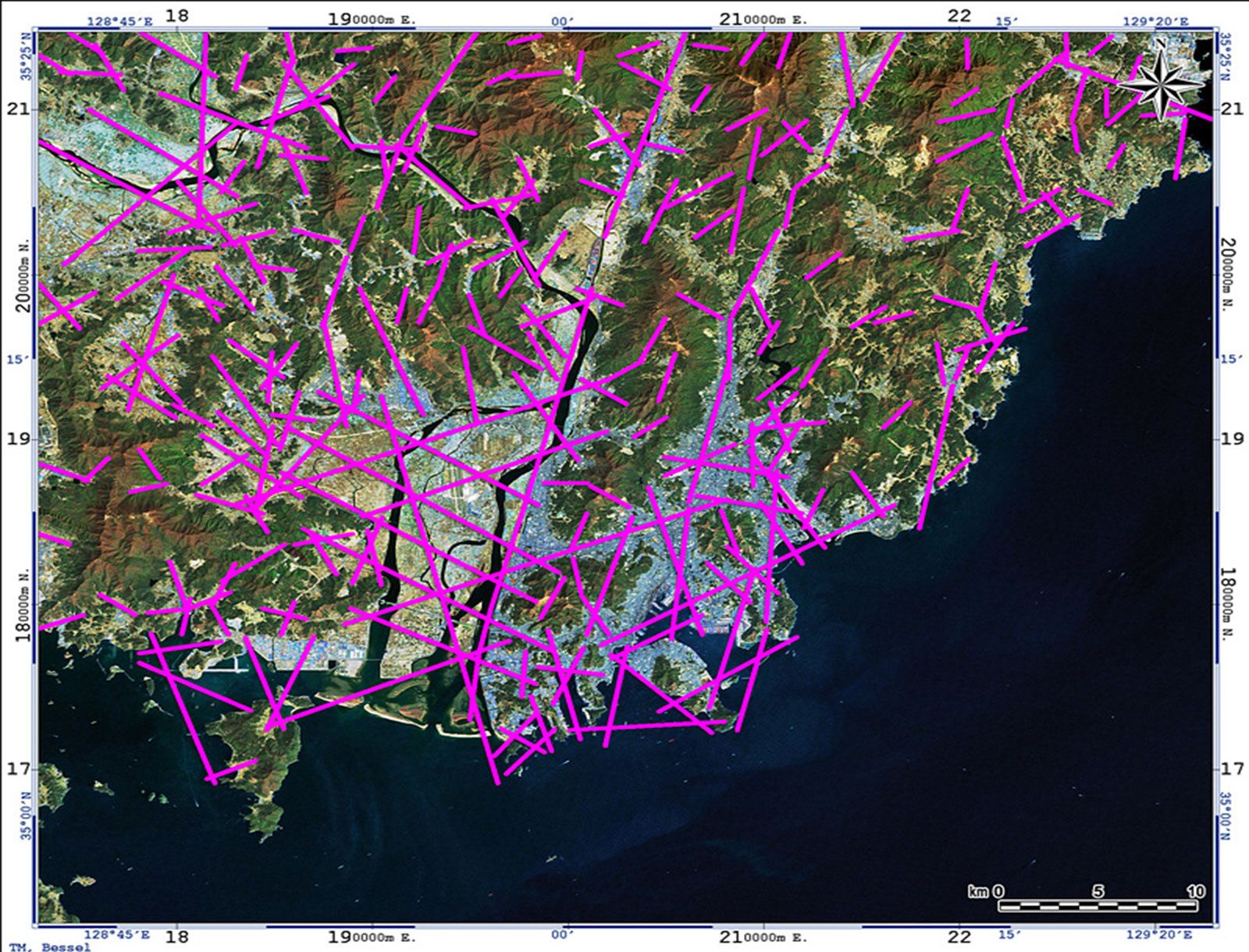The height and width of the screenshot is (952, 1249).
Task: Select the 'TM, Bessel' projection label
Action: (50, 947)
